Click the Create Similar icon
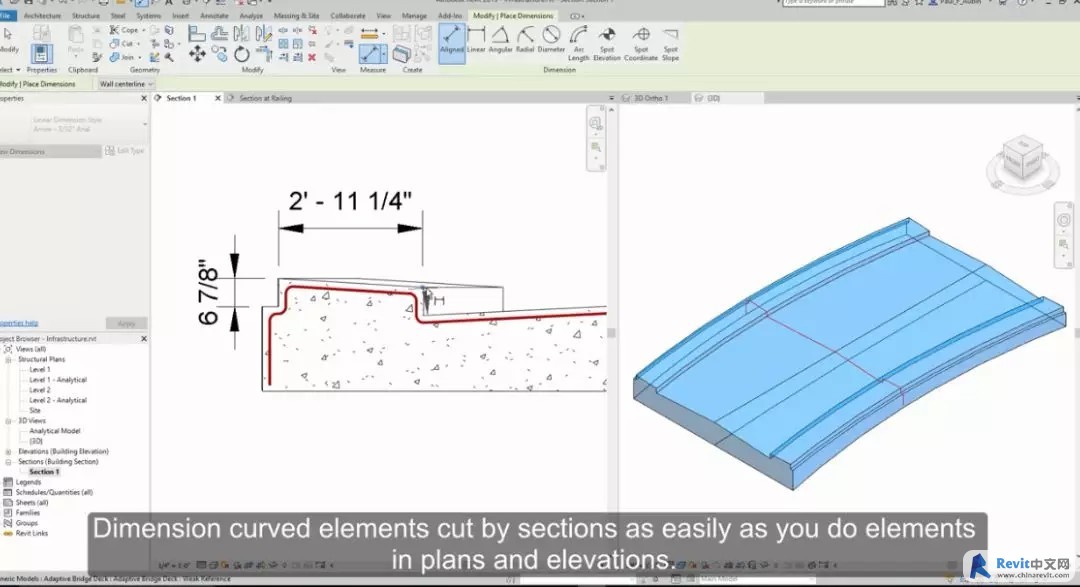 coord(402,54)
